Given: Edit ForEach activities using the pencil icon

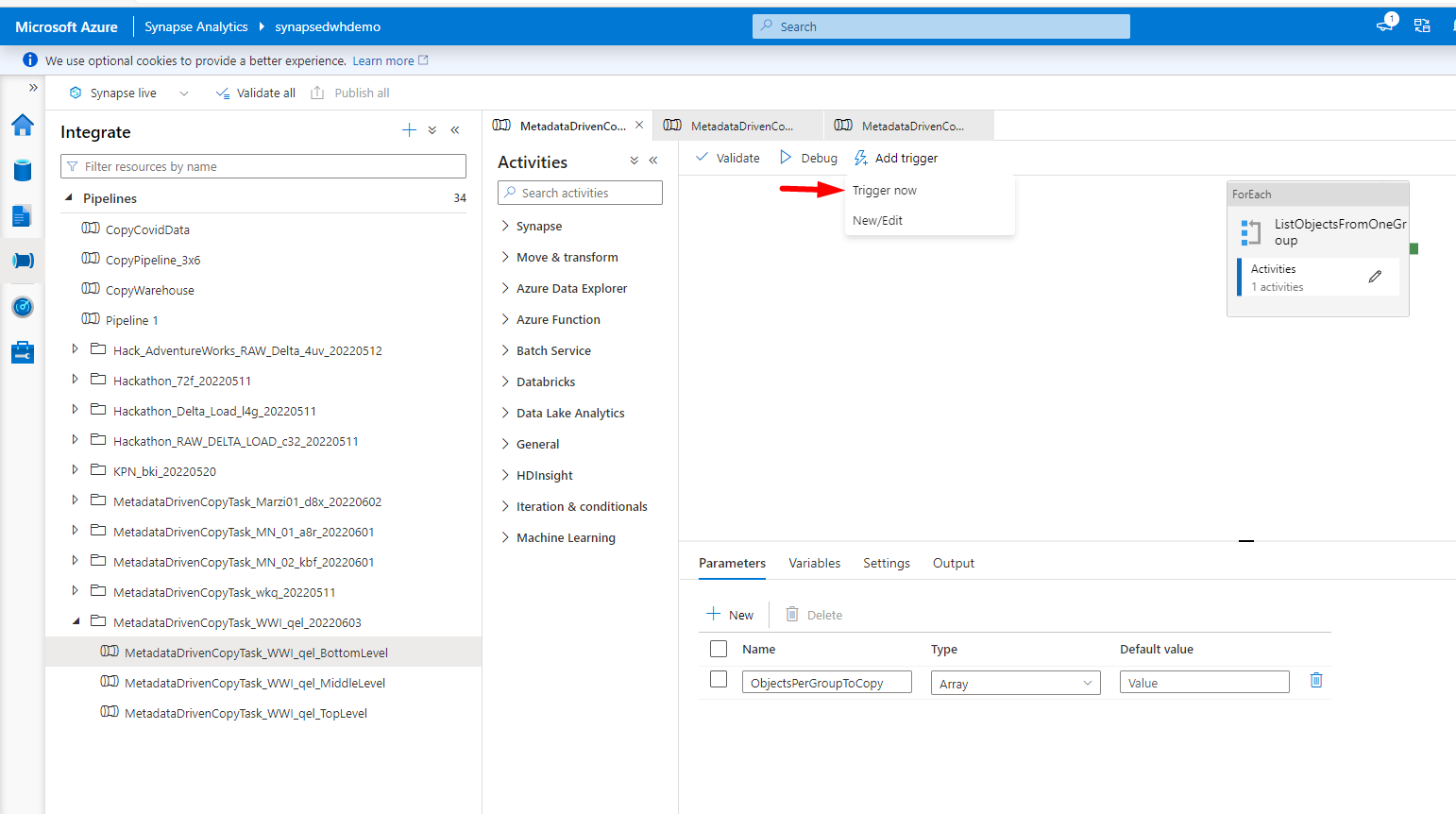Looking at the screenshot, I should click(x=1374, y=276).
